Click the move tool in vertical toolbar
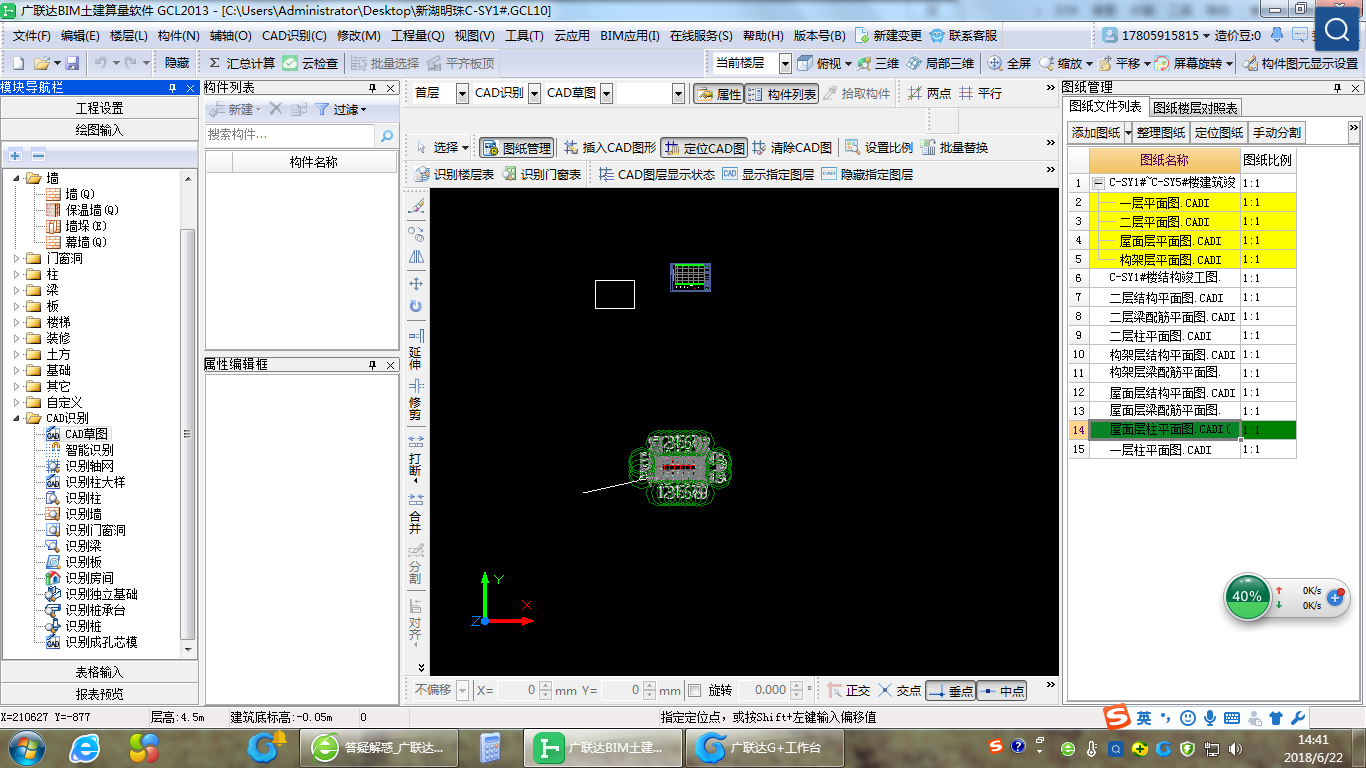 pos(416,284)
